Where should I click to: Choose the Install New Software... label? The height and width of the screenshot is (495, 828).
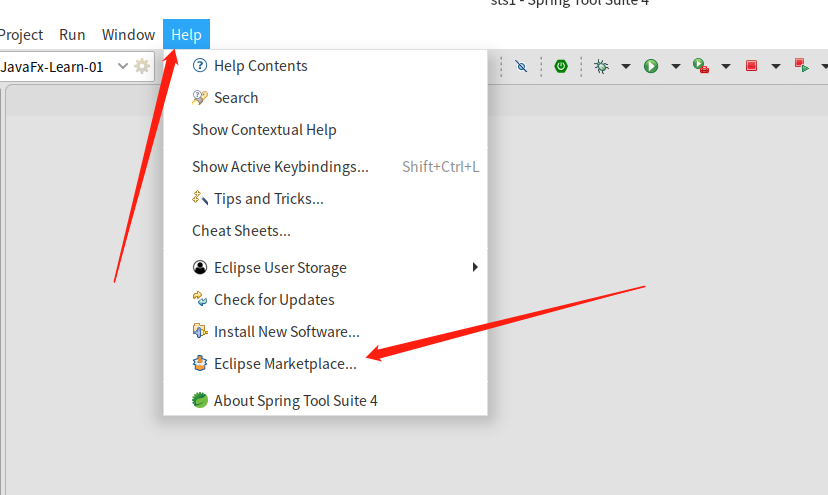tap(287, 332)
